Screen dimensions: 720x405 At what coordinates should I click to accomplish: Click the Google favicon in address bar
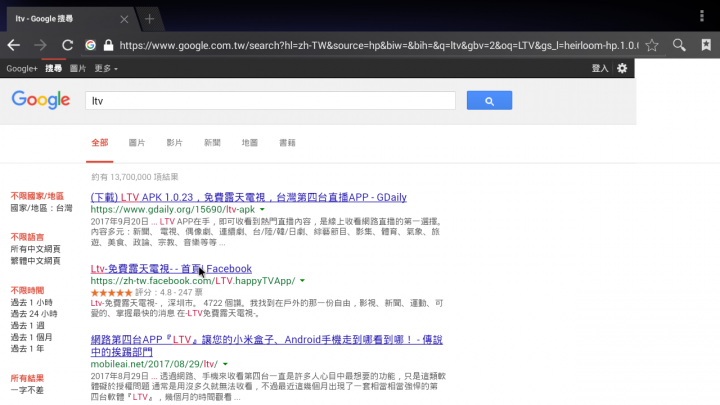pyautogui.click(x=90, y=45)
